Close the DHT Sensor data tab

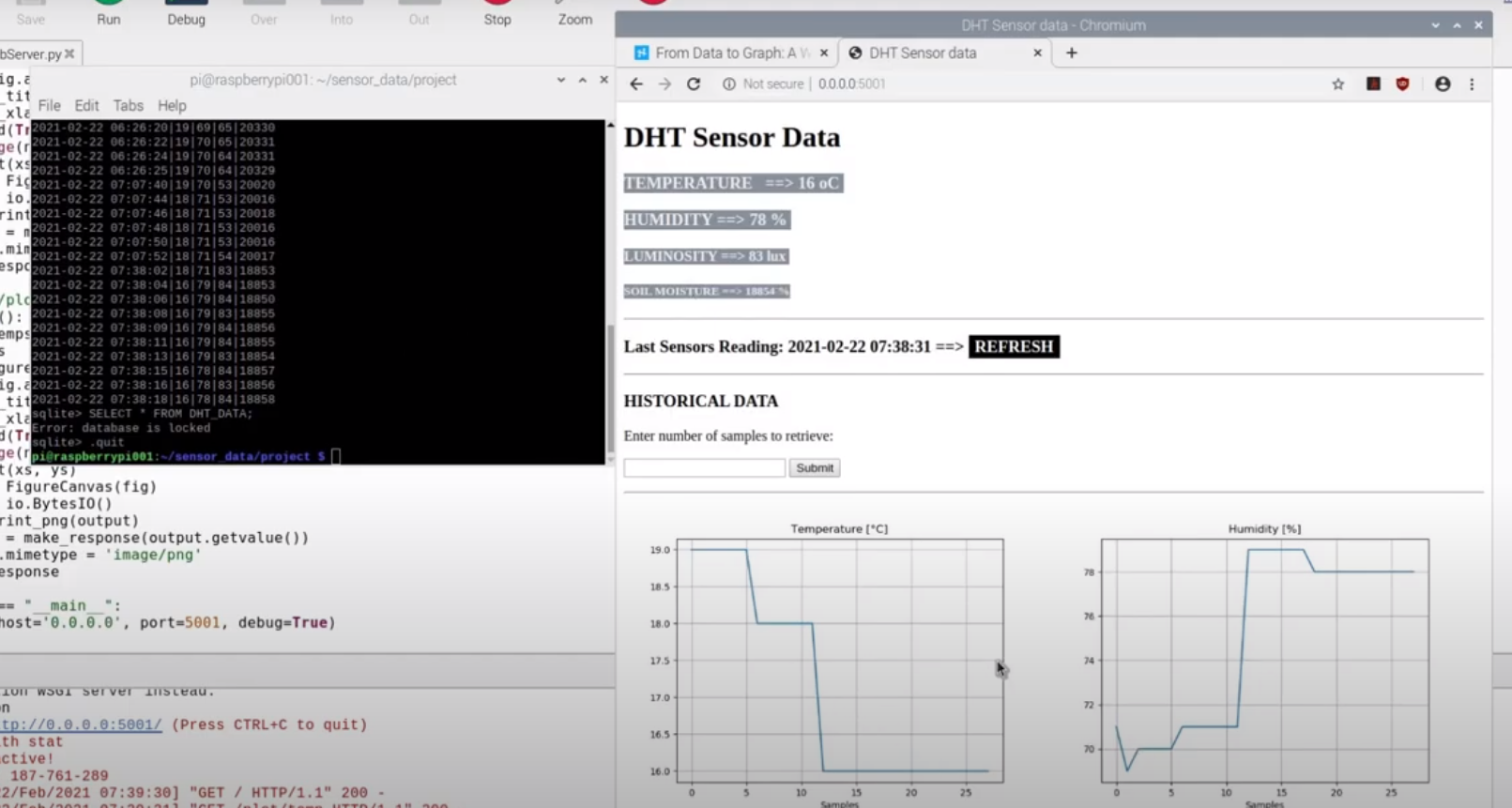1037,53
